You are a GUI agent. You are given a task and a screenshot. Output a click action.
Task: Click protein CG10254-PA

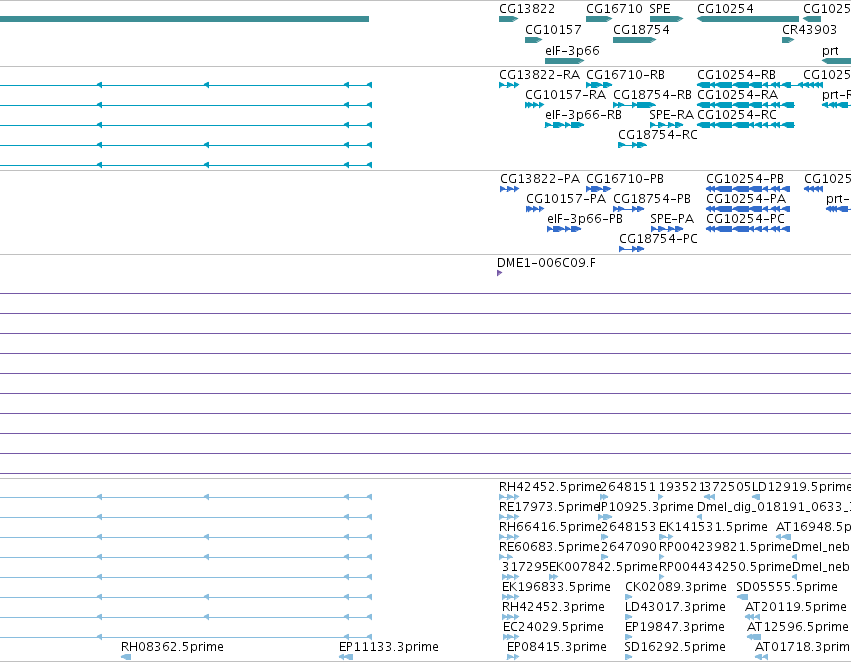[746, 199]
